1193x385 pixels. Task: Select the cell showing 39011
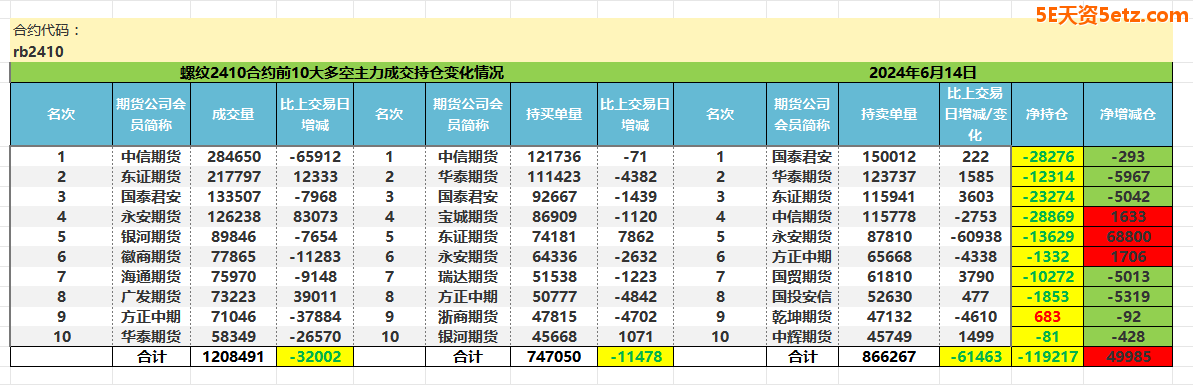click(314, 296)
